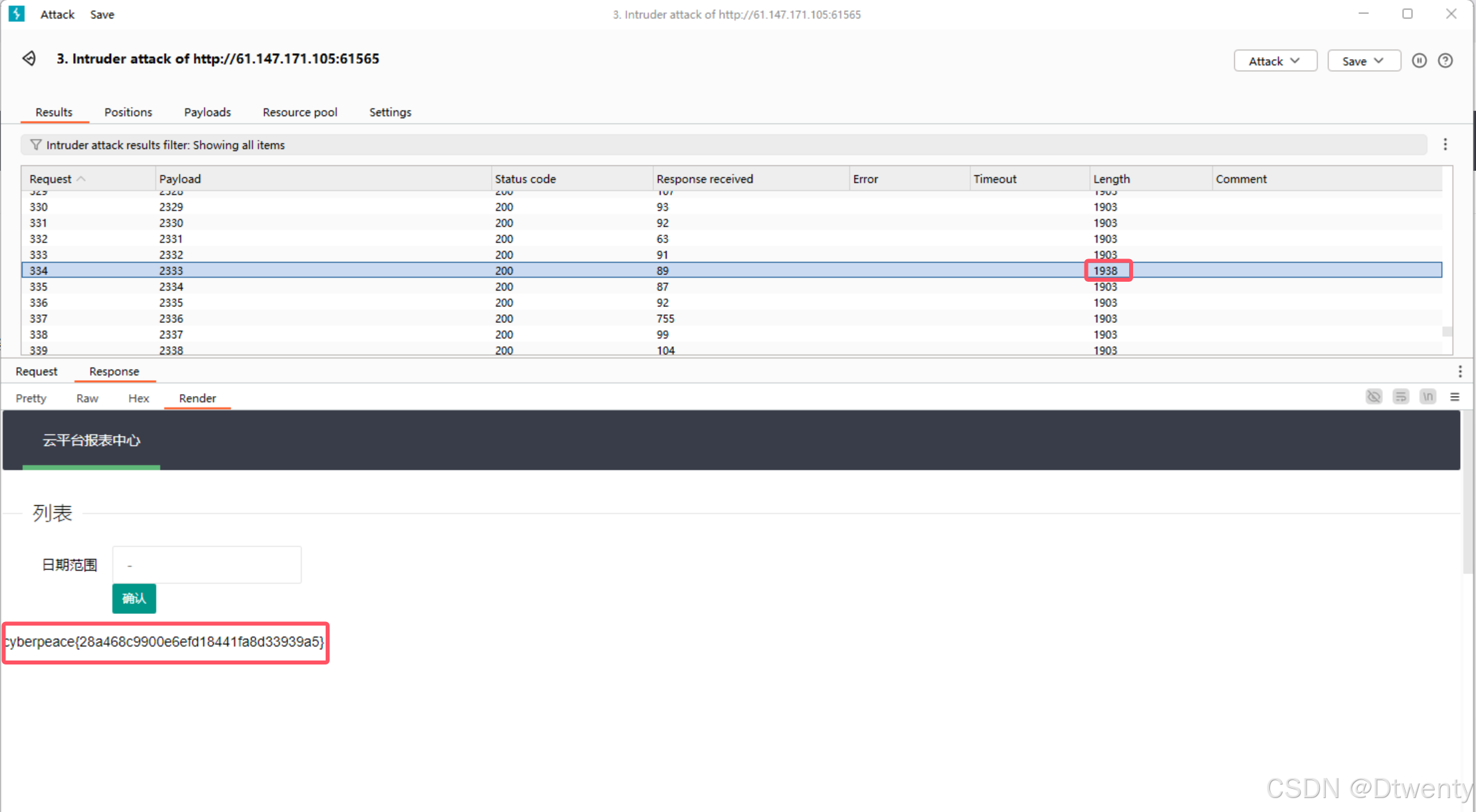The width and height of the screenshot is (1476, 812).
Task: Toggle line wrap in response viewer
Action: (x=1401, y=397)
